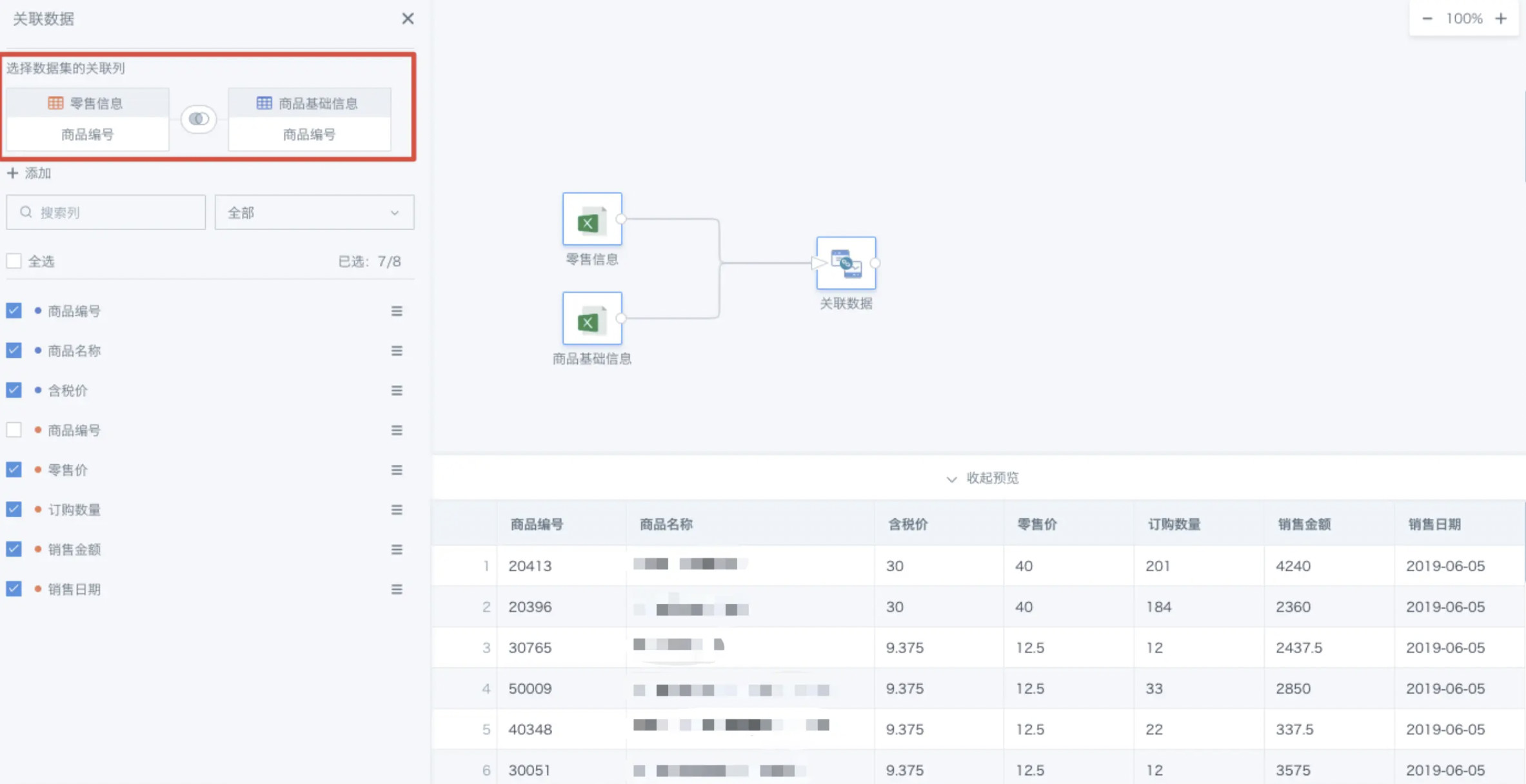Image resolution: width=1526 pixels, height=784 pixels.
Task: Click reorder handle for 含税价 row
Action: coord(397,391)
